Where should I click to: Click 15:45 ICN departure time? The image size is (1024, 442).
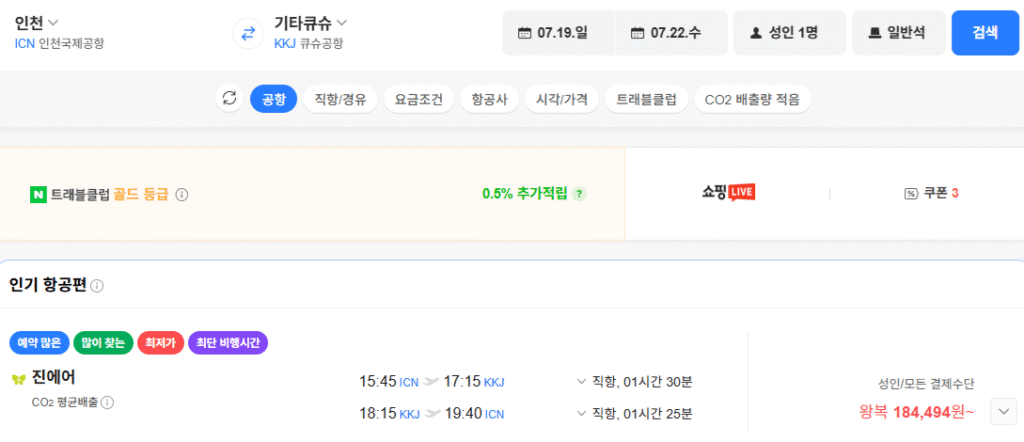389,381
